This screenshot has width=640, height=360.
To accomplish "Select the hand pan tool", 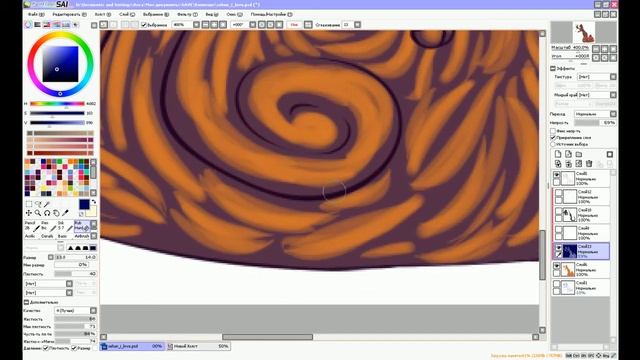I will pyautogui.click(x=56, y=213).
